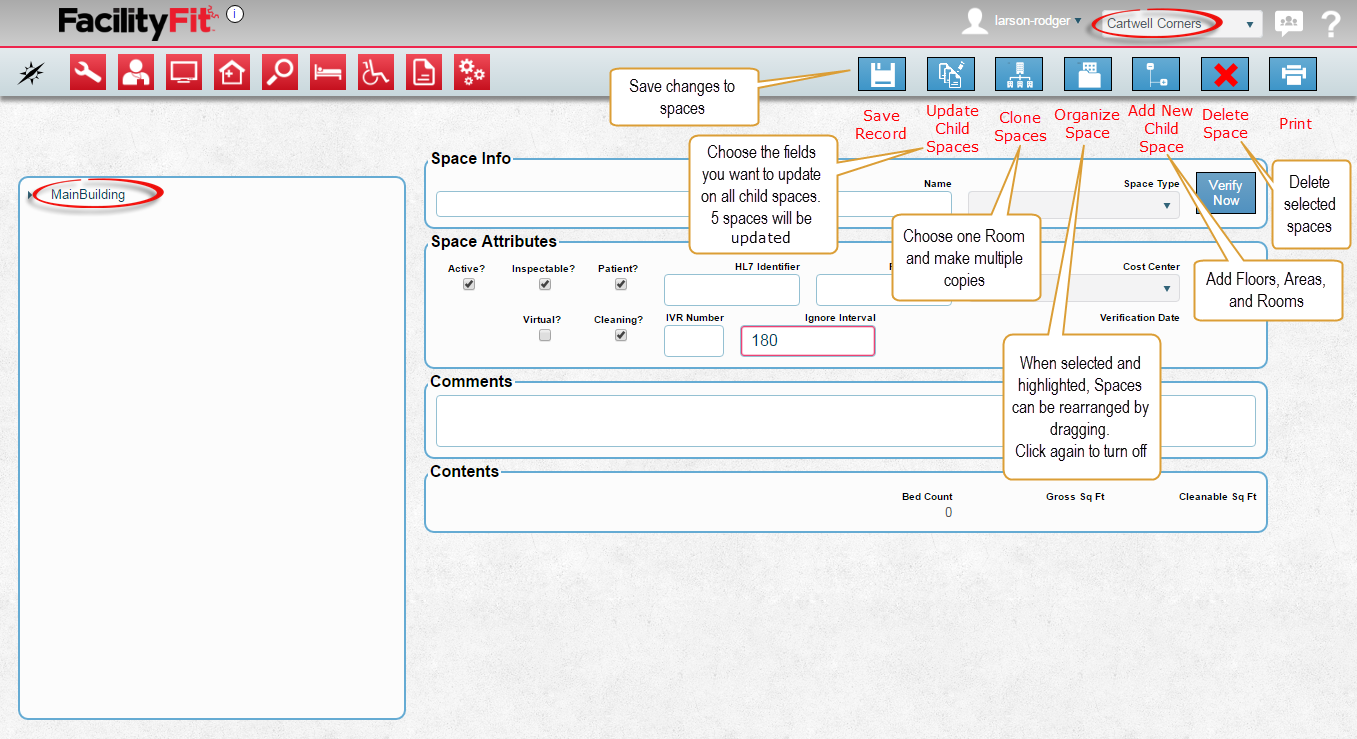Open the red wrench maintenance module
This screenshot has height=739, width=1357.
(x=88, y=72)
